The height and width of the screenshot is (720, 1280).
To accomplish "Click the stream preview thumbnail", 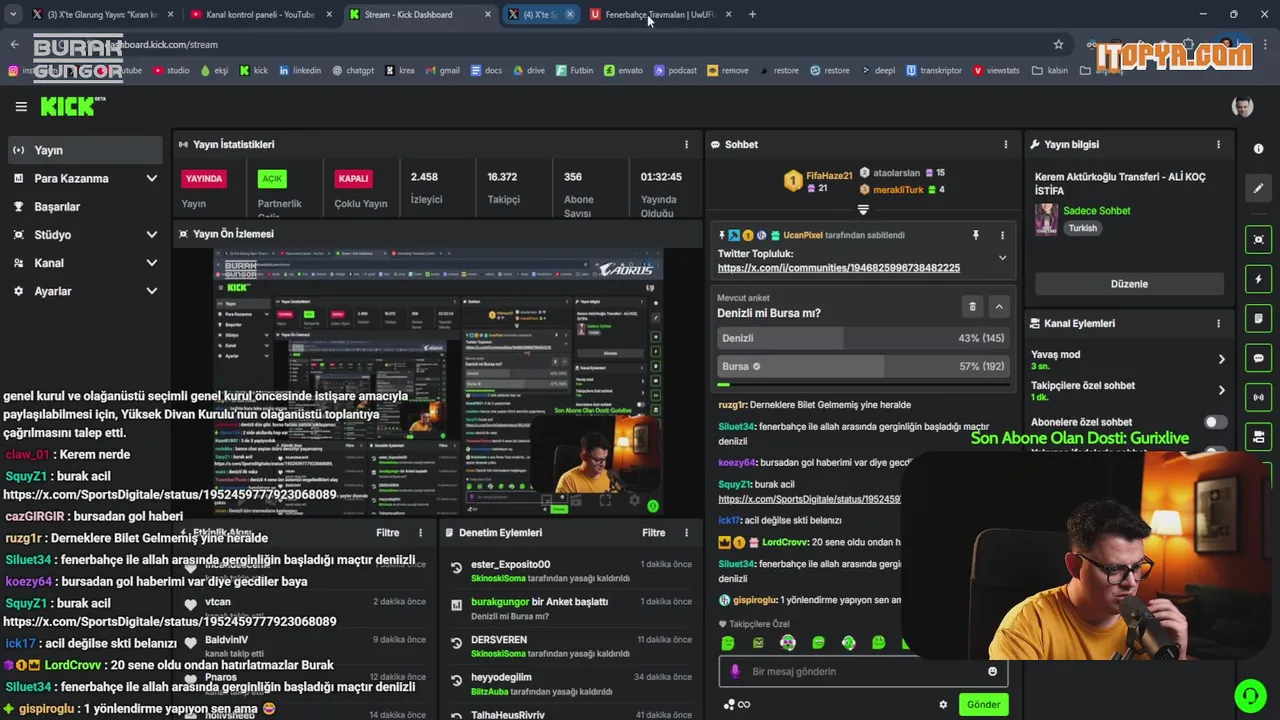I will [438, 380].
